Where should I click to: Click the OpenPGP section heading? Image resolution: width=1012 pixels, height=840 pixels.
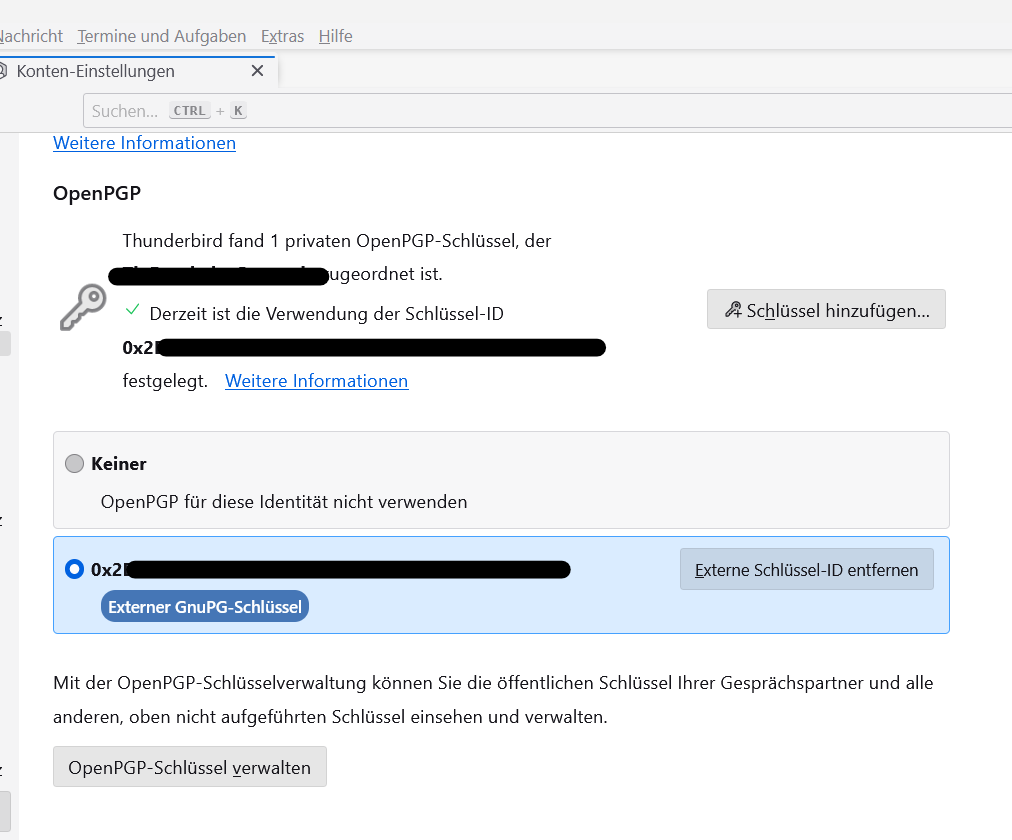97,193
